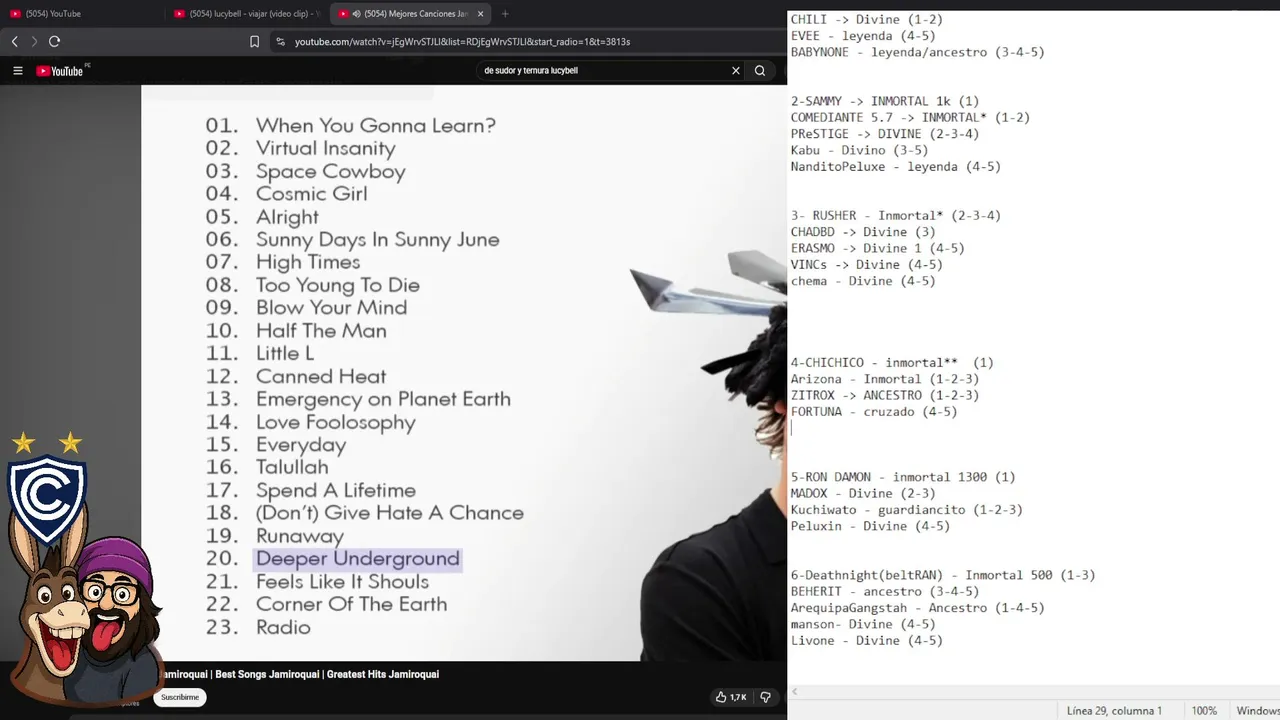The width and height of the screenshot is (1280, 720).
Task: Click Notepad 100% zoom level indicator
Action: [x=1204, y=711]
